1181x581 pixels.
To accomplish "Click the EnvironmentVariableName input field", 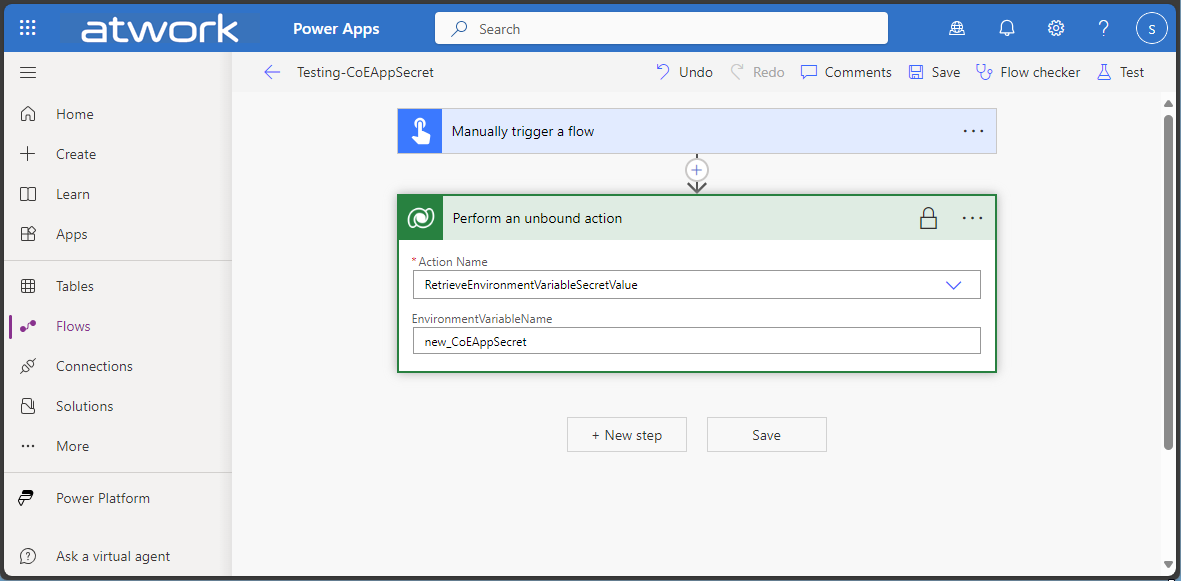I will pyautogui.click(x=696, y=341).
